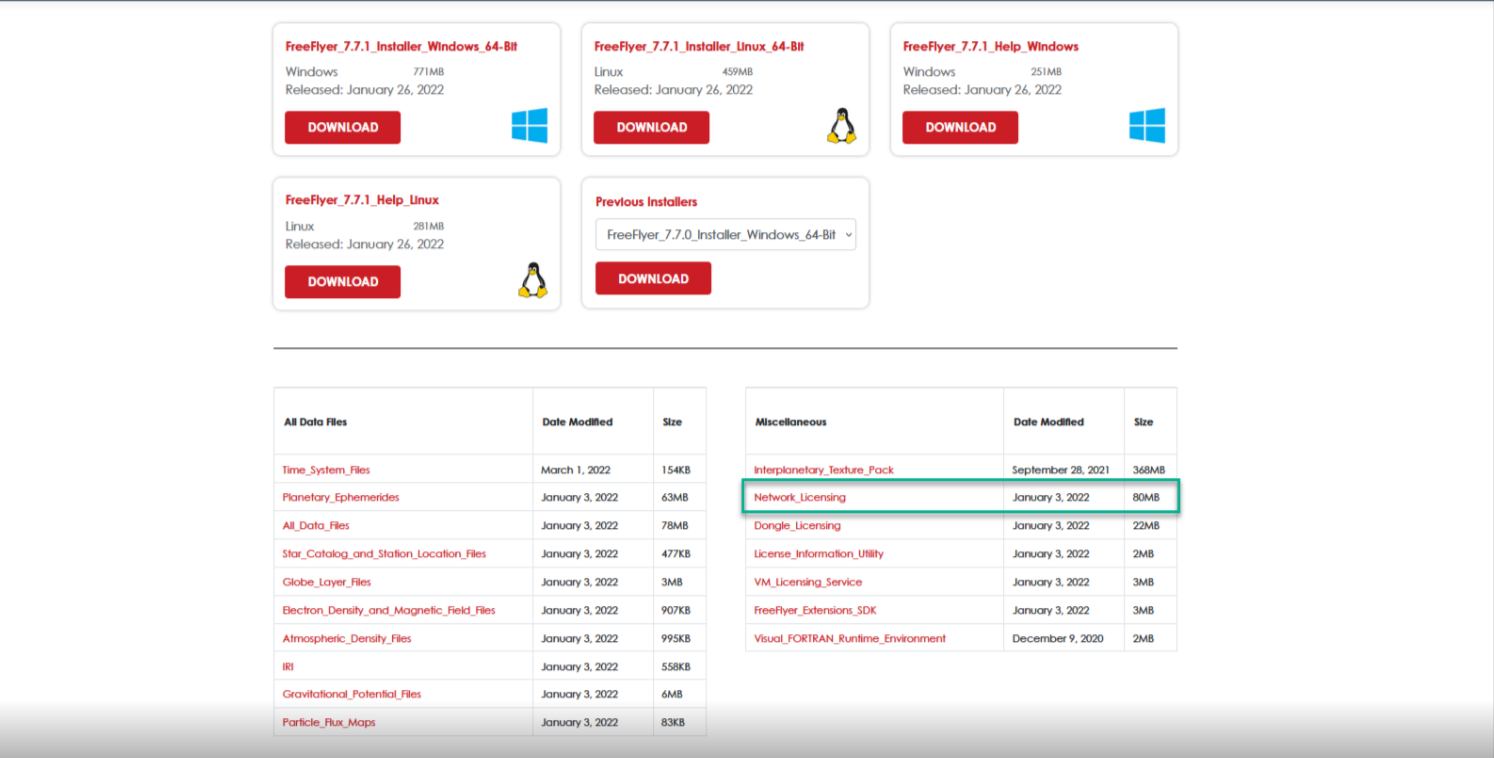Open the Planetary_Ephemerides link
The height and width of the screenshot is (758, 1494).
click(341, 497)
